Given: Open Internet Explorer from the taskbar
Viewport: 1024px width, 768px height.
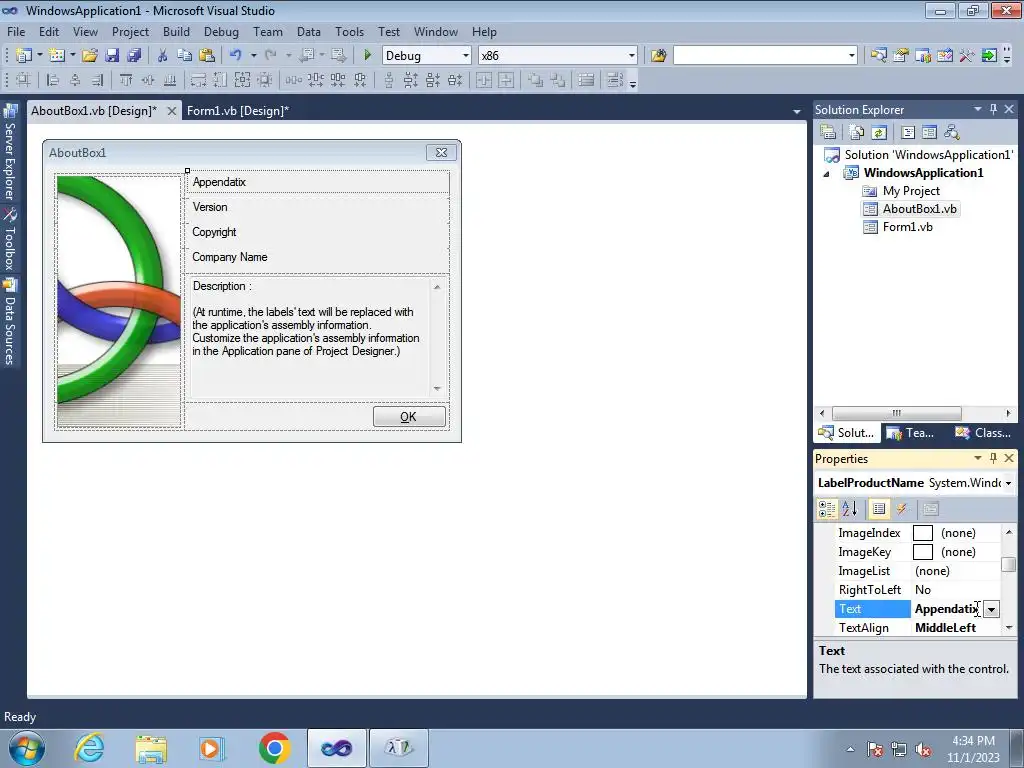Looking at the screenshot, I should [x=89, y=748].
